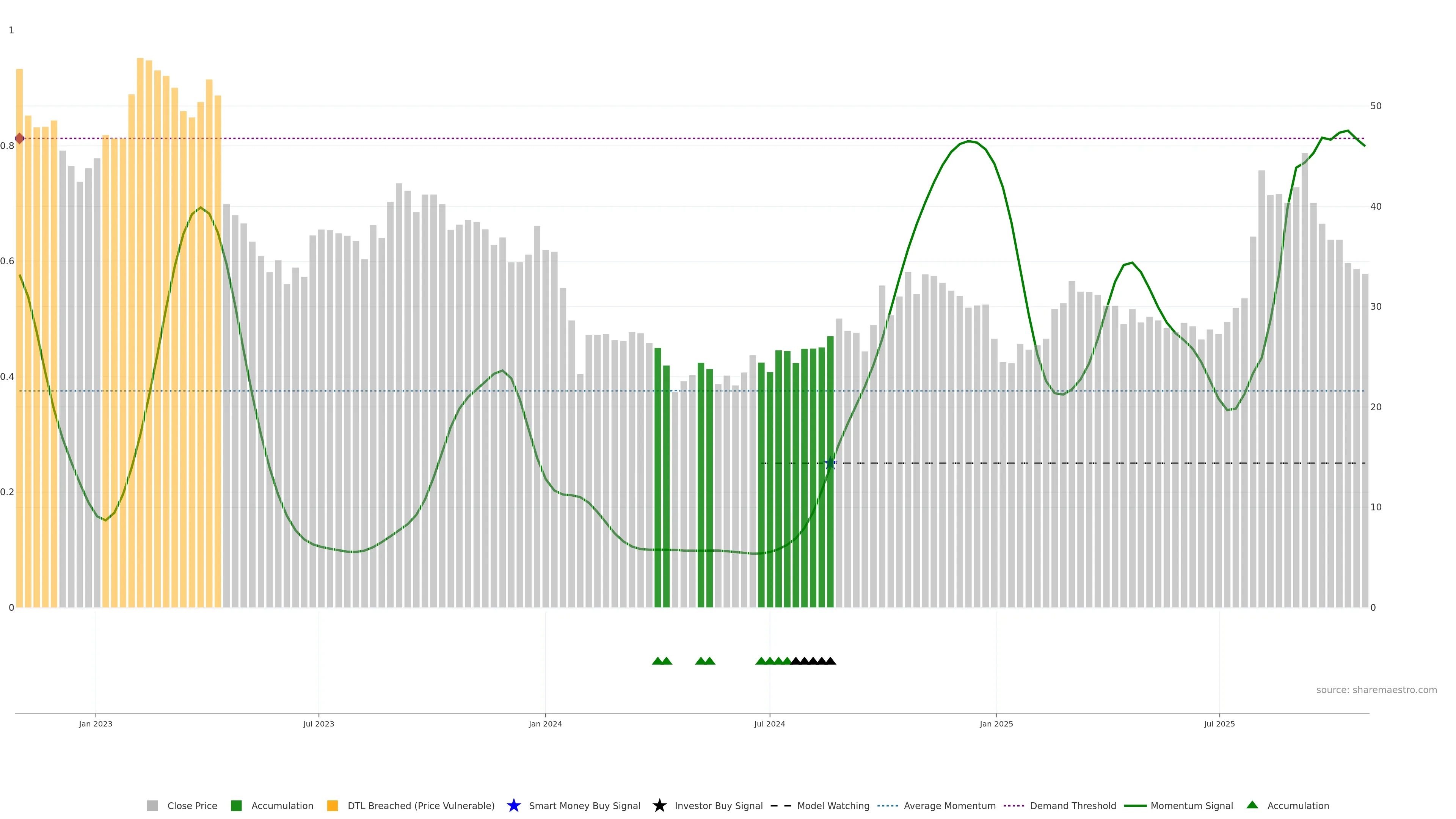
Task: Click the Investor Buy Signal legend text
Action: (x=719, y=806)
